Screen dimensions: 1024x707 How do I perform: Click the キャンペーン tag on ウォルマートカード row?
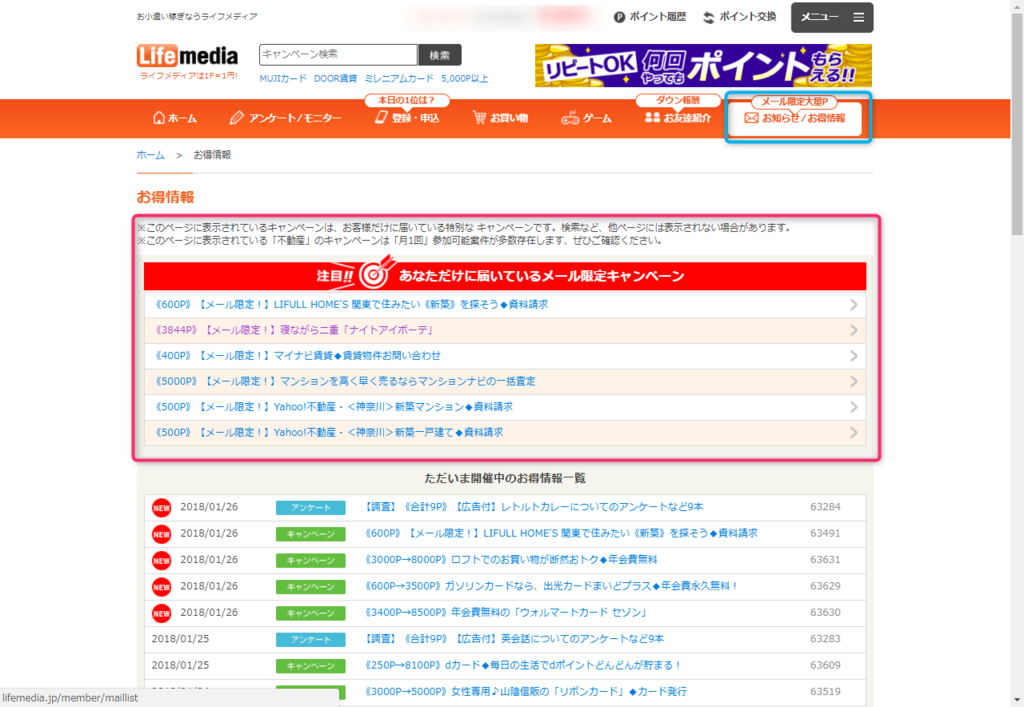[x=310, y=613]
